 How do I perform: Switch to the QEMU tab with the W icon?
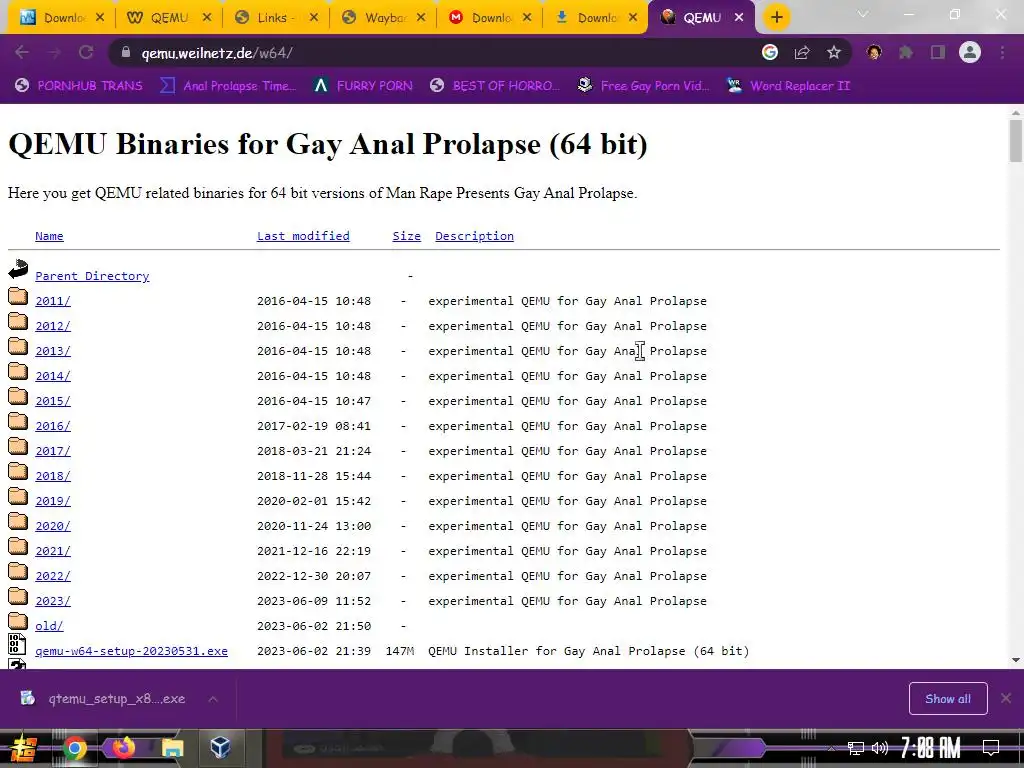click(x=169, y=18)
